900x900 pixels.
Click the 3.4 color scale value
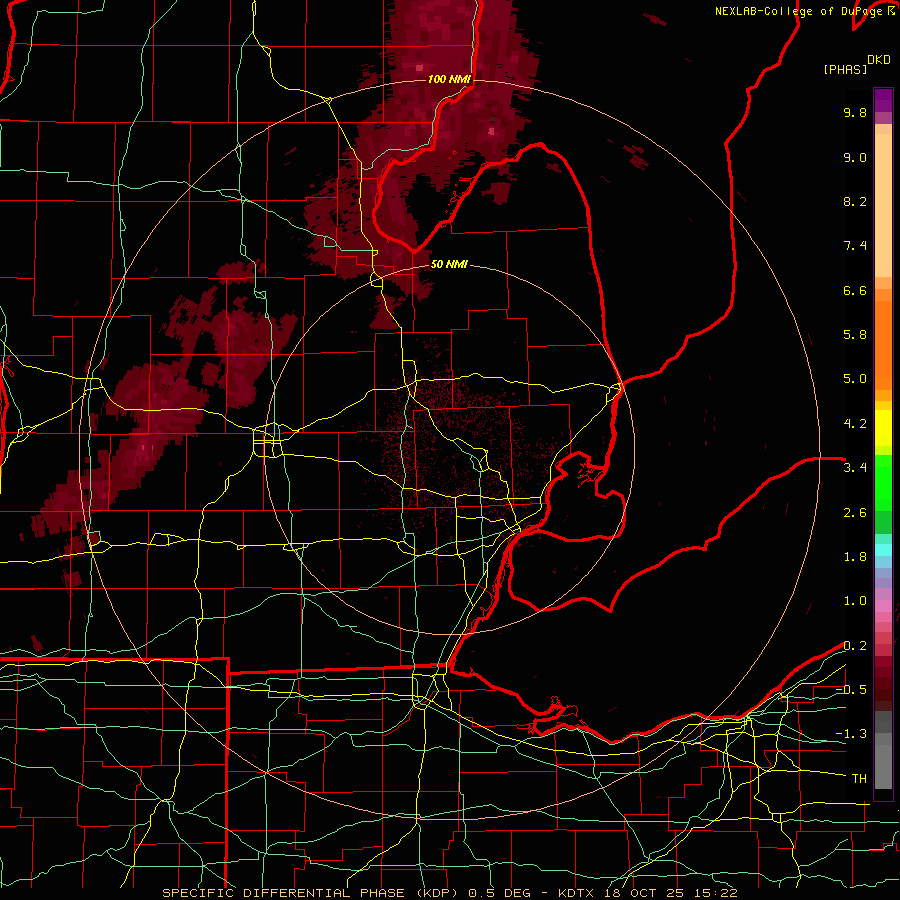pyautogui.click(x=855, y=468)
